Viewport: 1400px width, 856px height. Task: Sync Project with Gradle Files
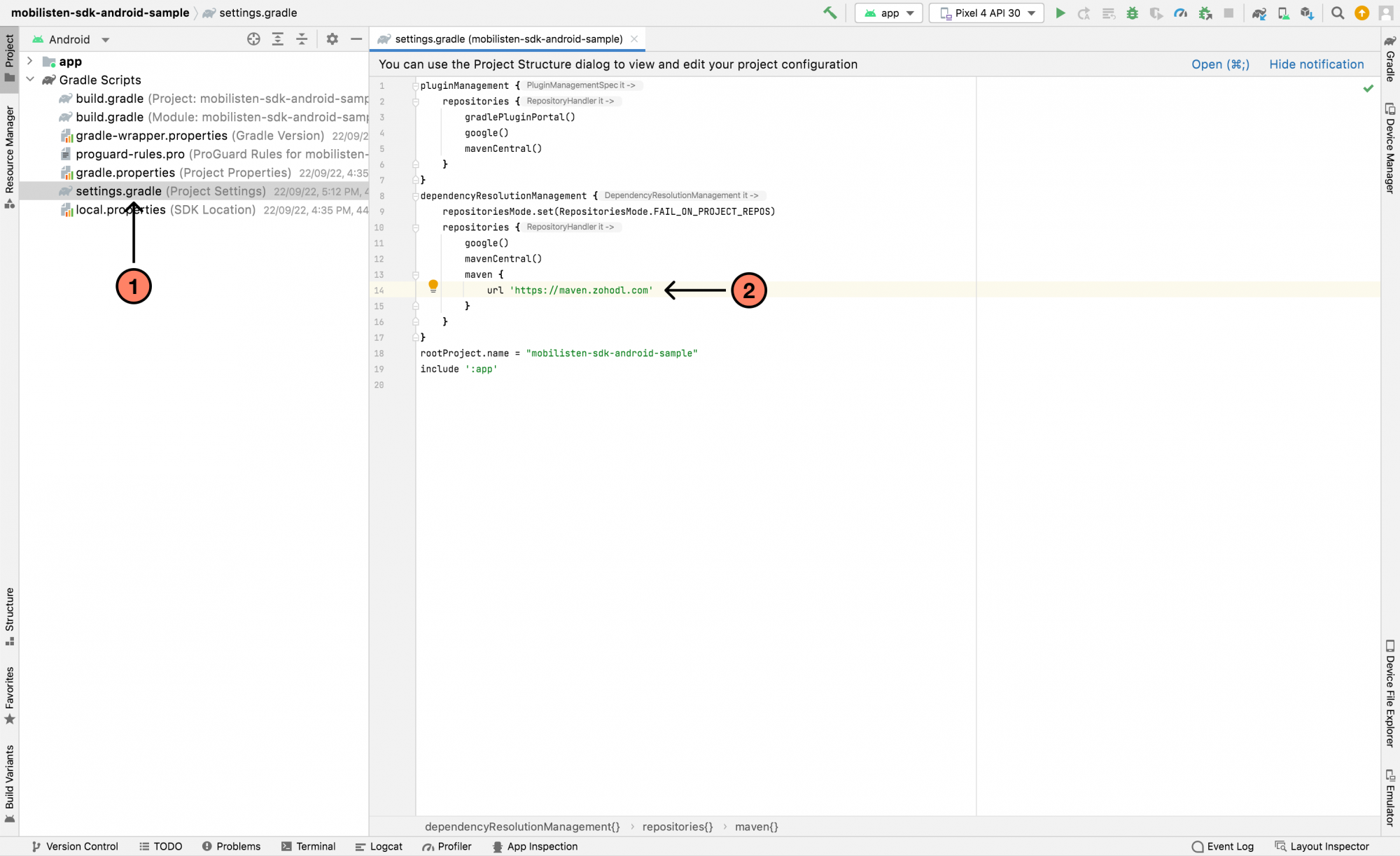(x=1259, y=13)
